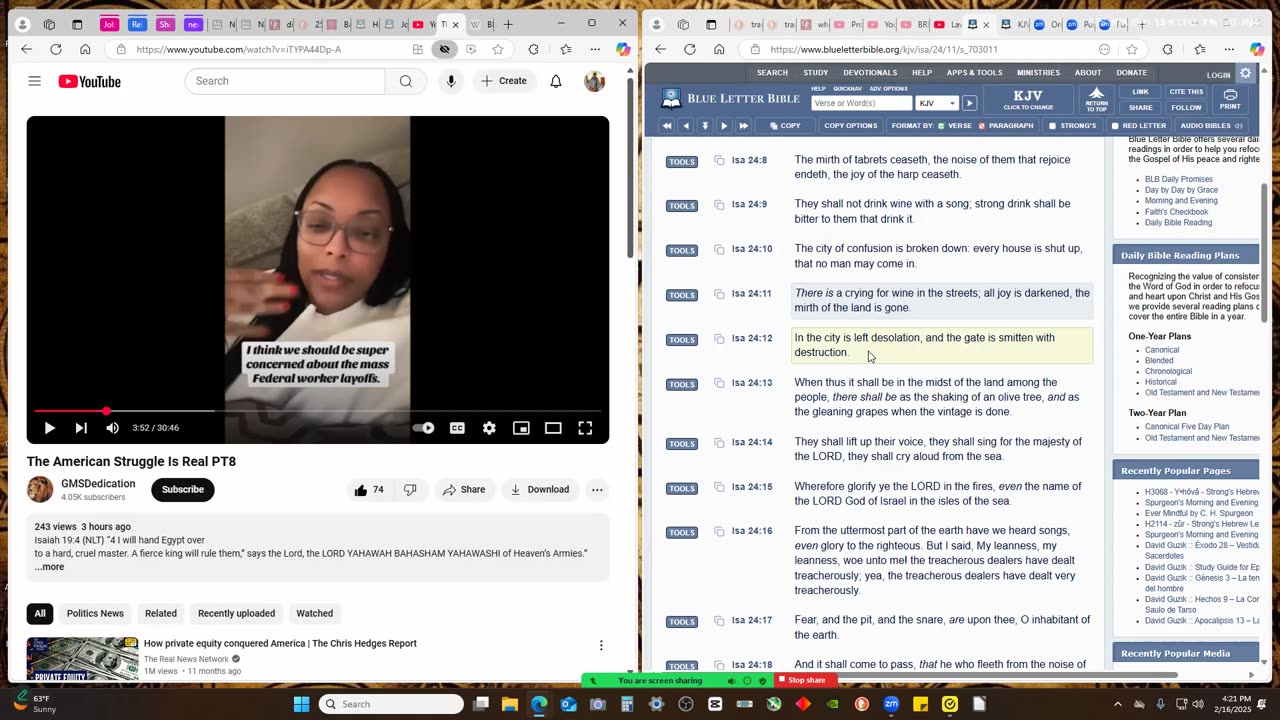1280x720 pixels.
Task: Open Blue Letter Bible STUDY menu
Action: [x=815, y=73]
